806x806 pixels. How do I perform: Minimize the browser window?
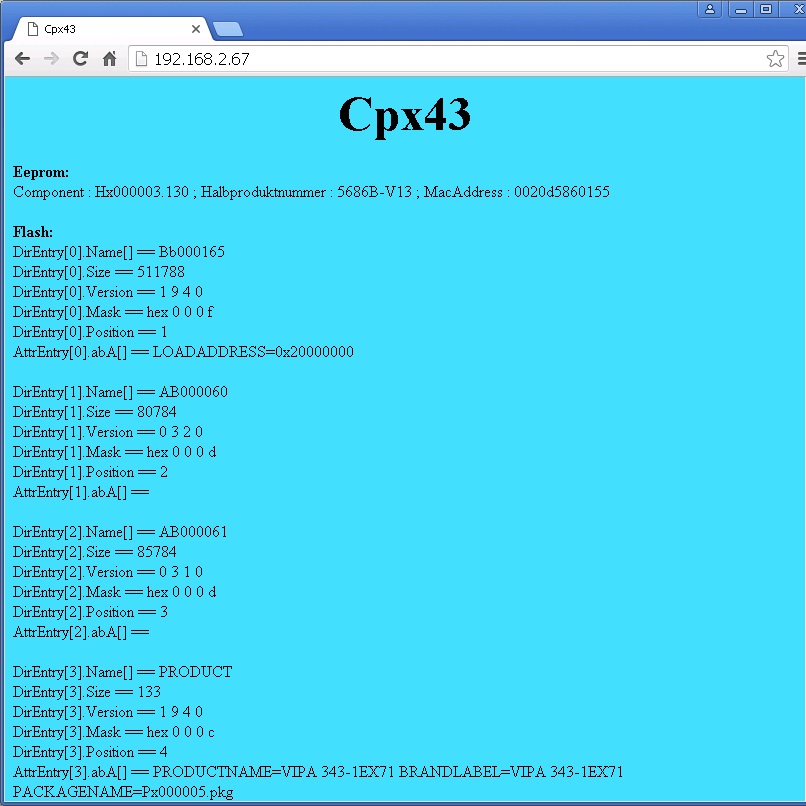741,9
